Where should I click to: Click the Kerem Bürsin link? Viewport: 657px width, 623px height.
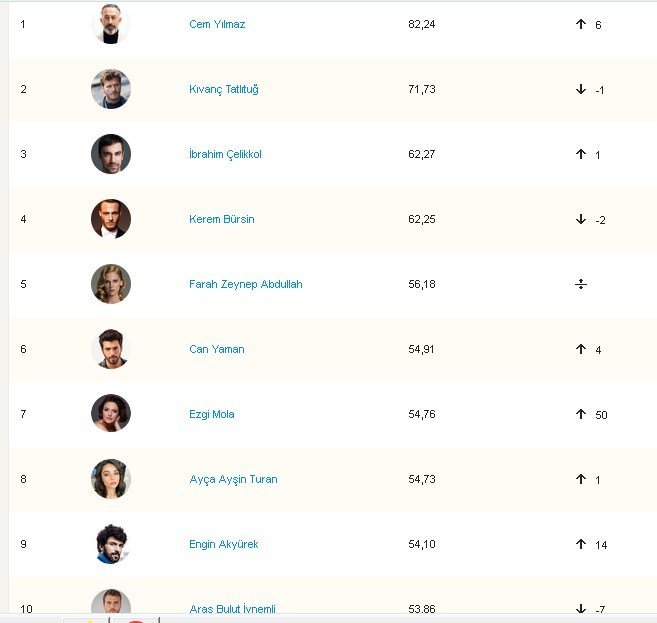point(221,219)
